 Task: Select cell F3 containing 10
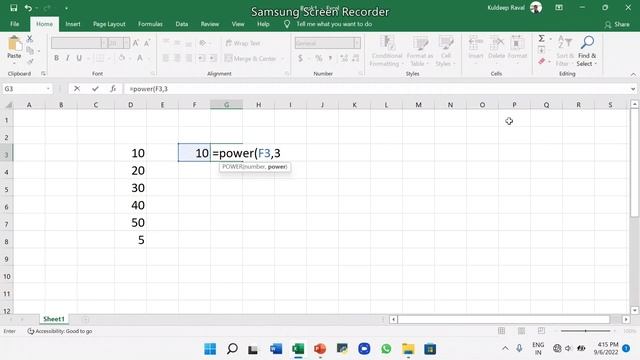194,153
